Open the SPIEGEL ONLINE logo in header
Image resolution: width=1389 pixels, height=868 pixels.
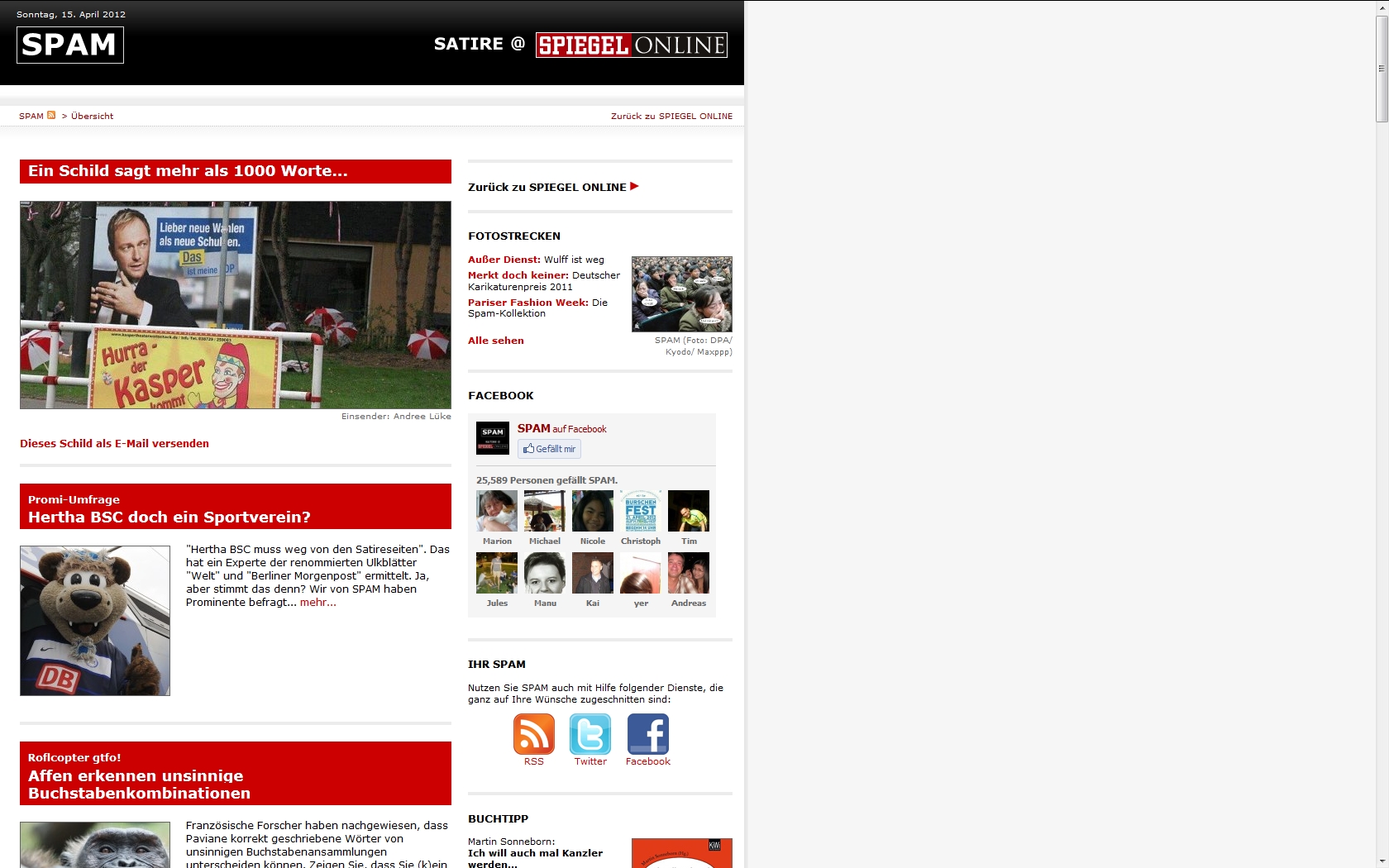631,45
